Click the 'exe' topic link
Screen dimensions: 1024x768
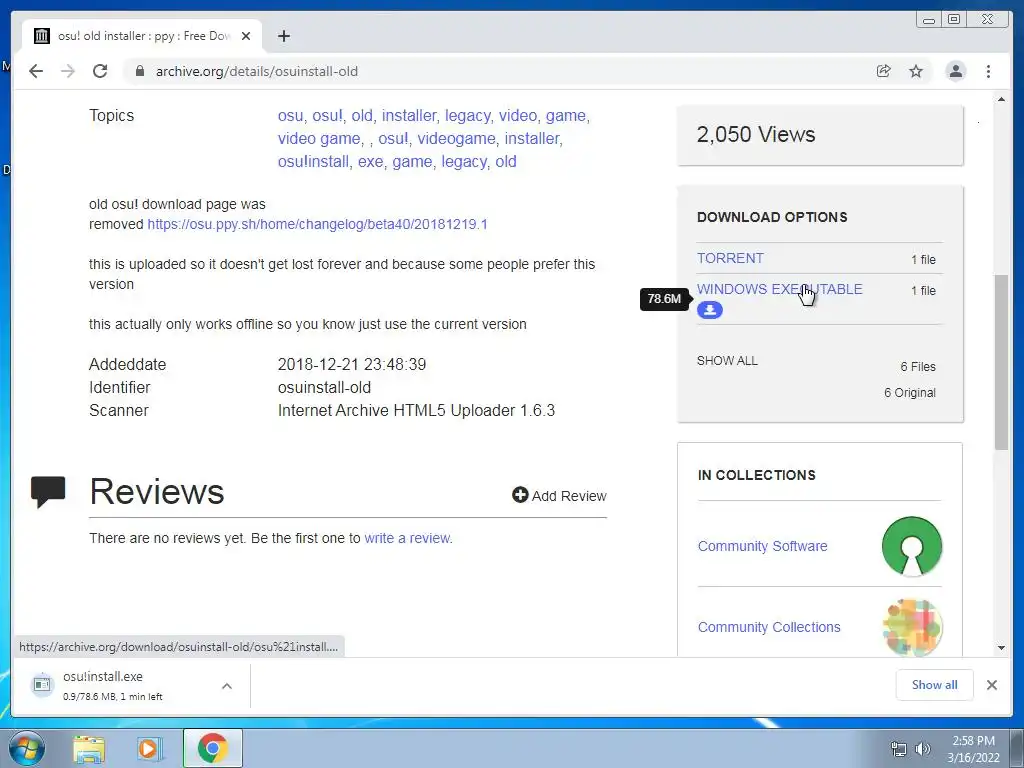pos(370,161)
